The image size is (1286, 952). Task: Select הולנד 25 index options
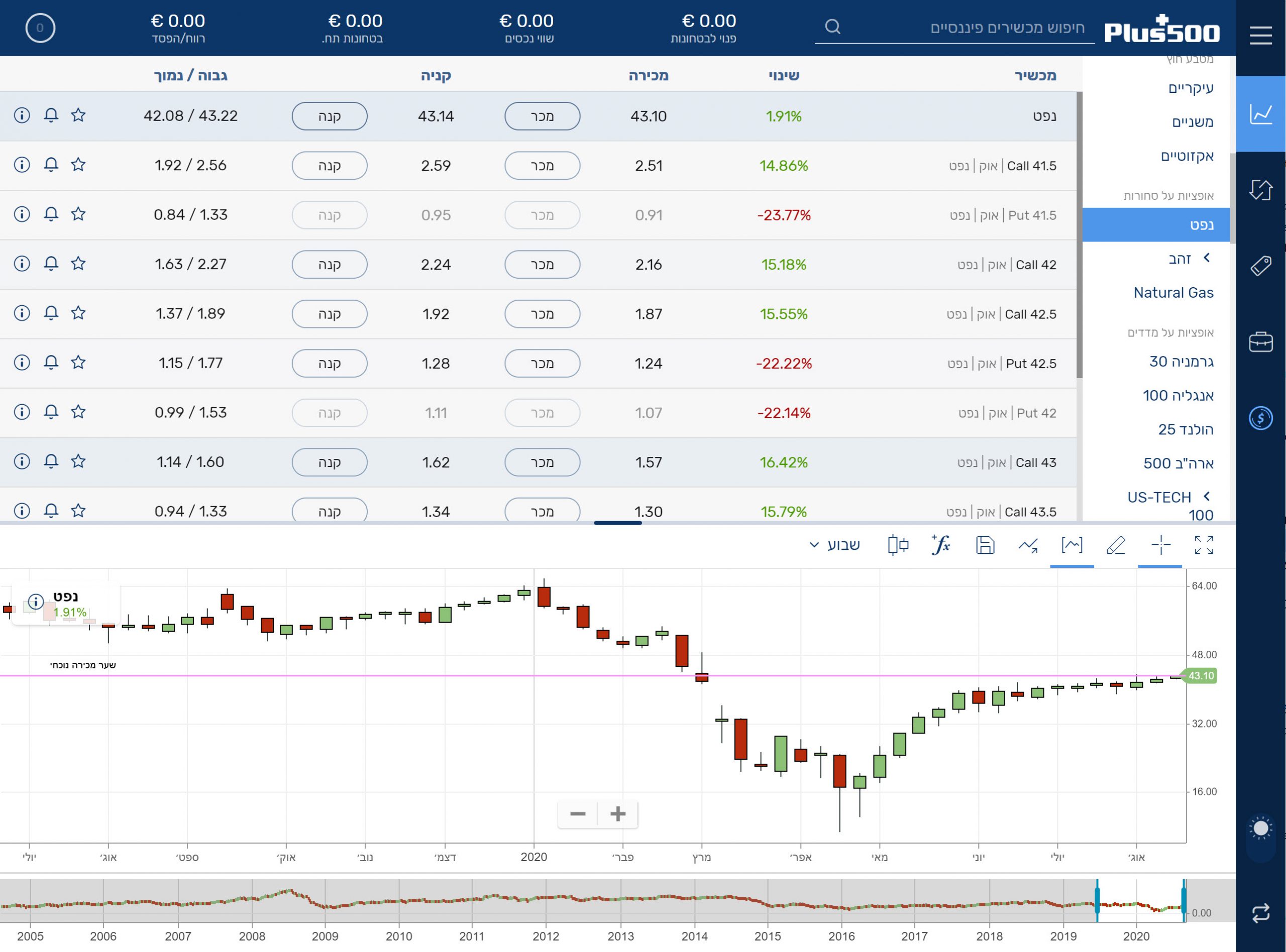point(1186,429)
